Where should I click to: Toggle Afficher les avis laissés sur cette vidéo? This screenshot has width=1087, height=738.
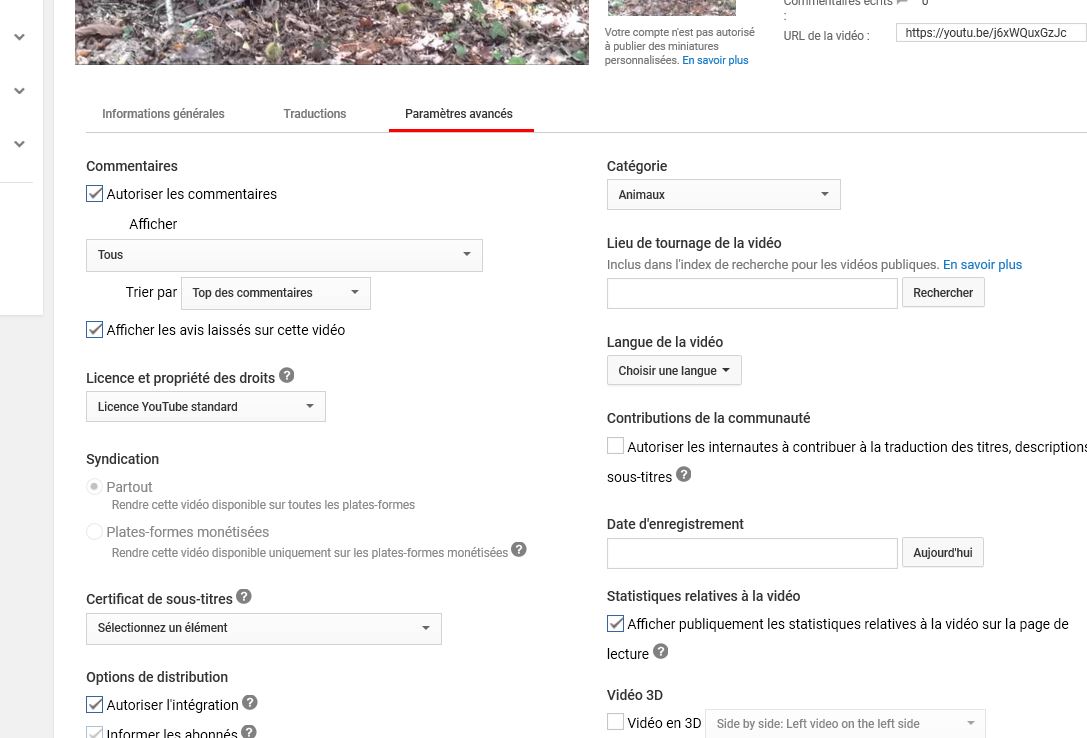95,330
